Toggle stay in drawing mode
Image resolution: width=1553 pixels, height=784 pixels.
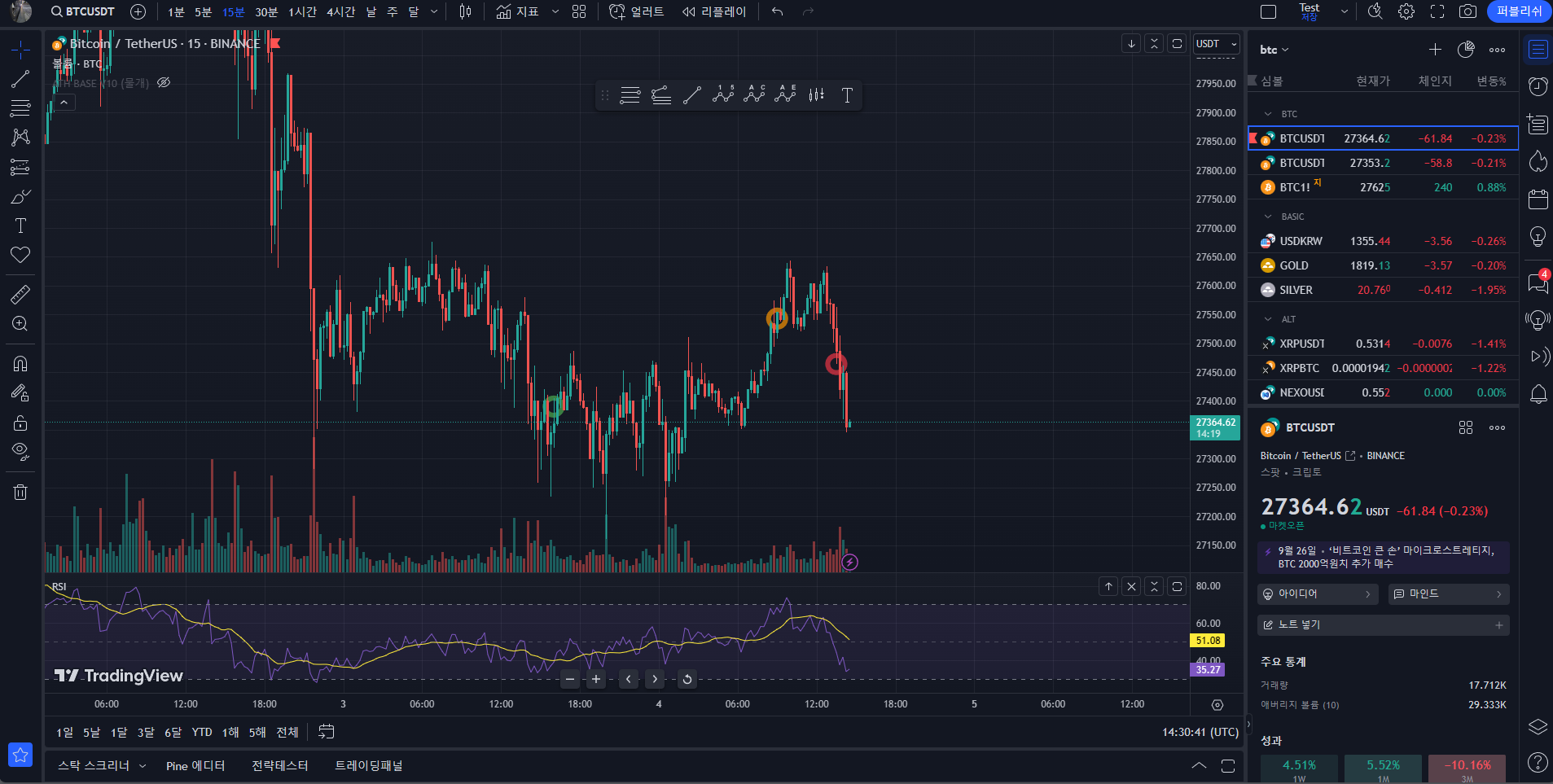(20, 392)
